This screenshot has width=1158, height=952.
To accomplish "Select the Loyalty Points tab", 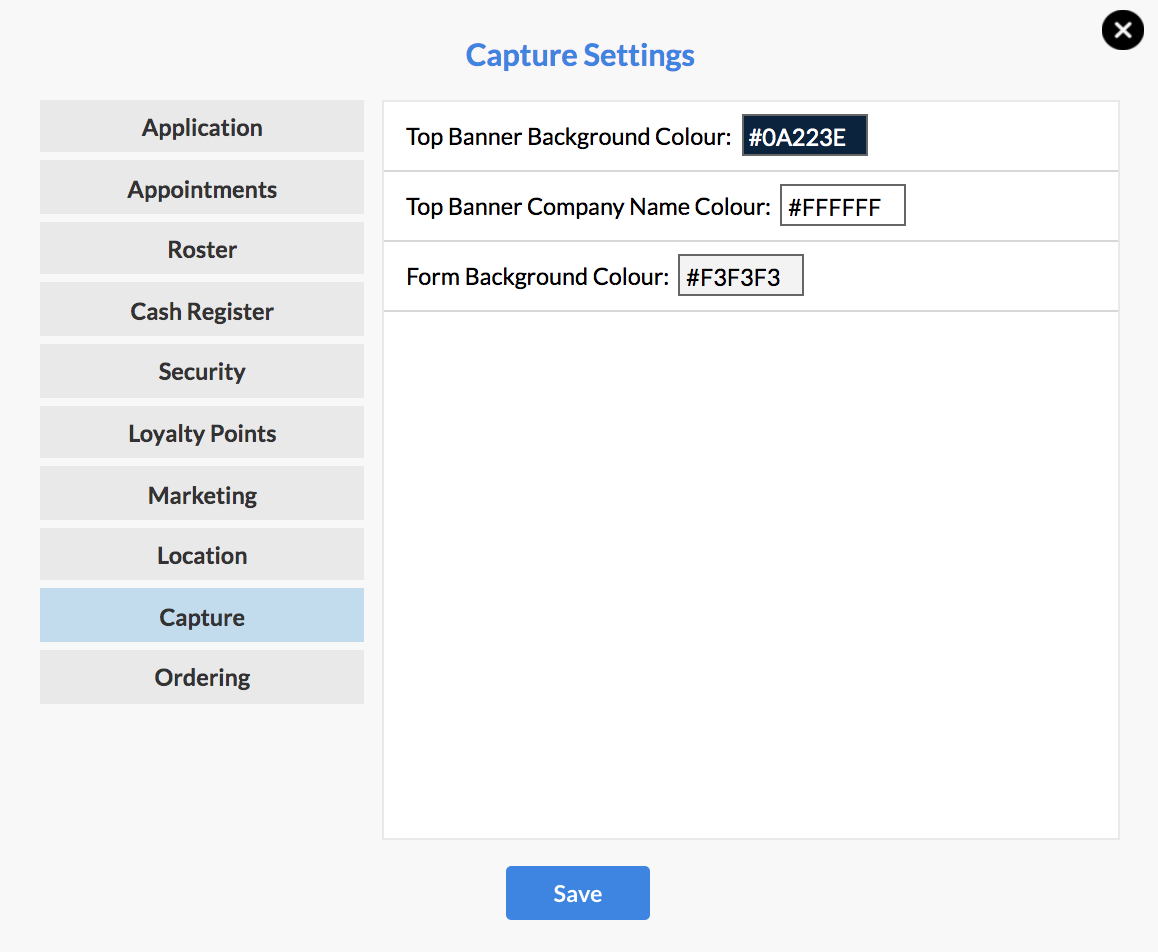I will click(202, 432).
